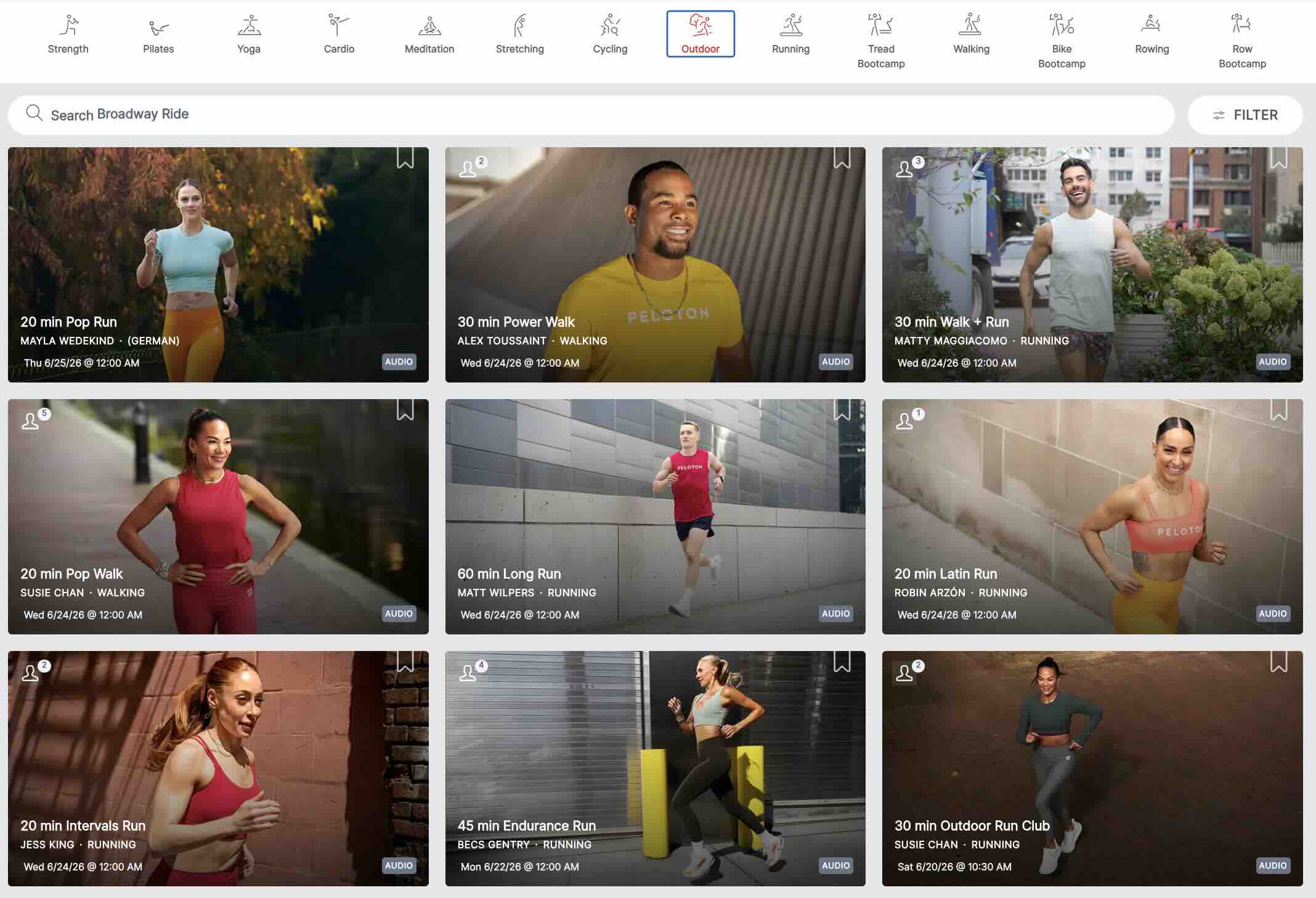The image size is (1316, 898).
Task: Click 'JESS KING · RUNNING' text
Action: coord(78,844)
